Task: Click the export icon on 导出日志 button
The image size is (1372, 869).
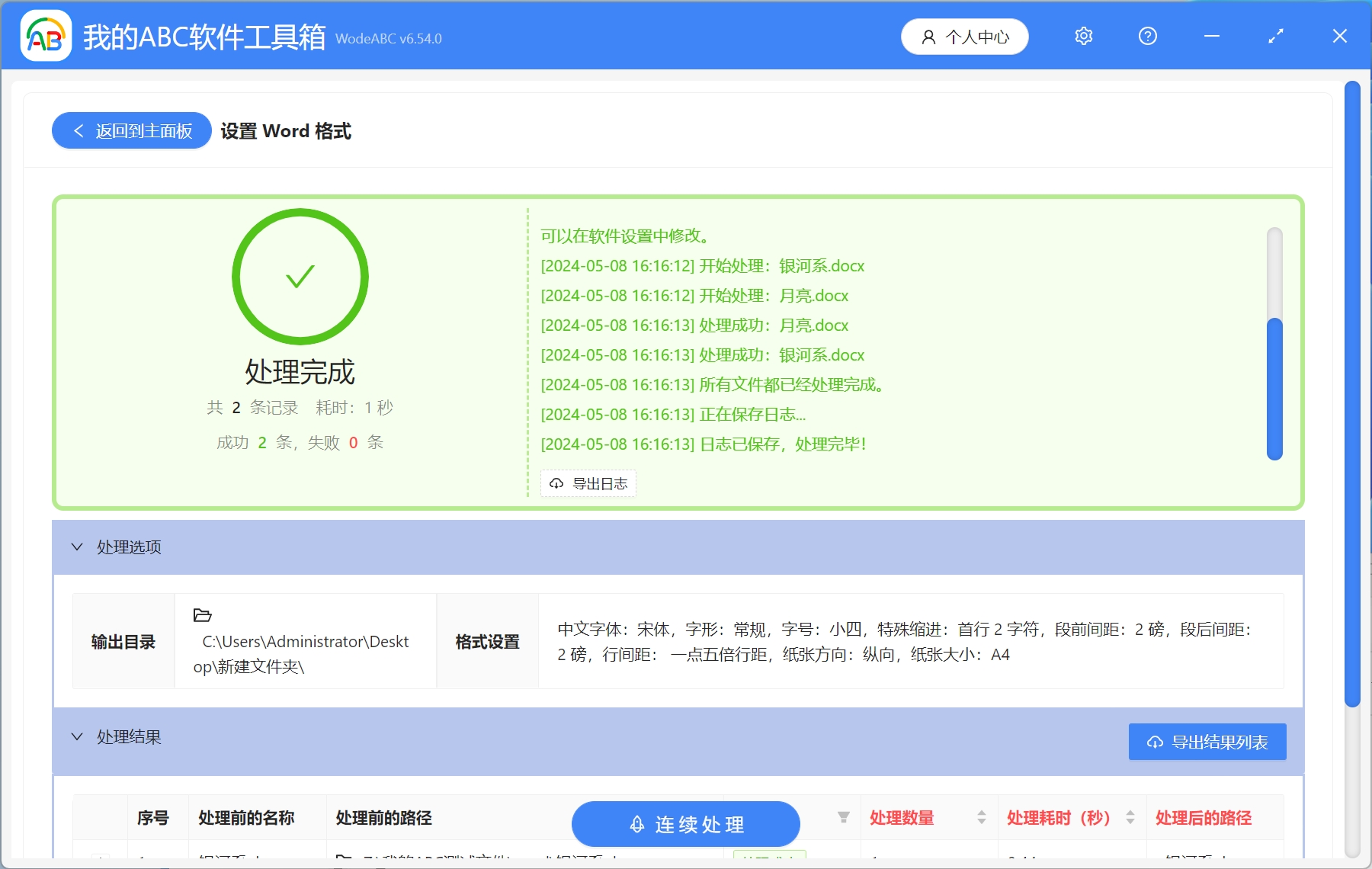Action: pos(555,483)
